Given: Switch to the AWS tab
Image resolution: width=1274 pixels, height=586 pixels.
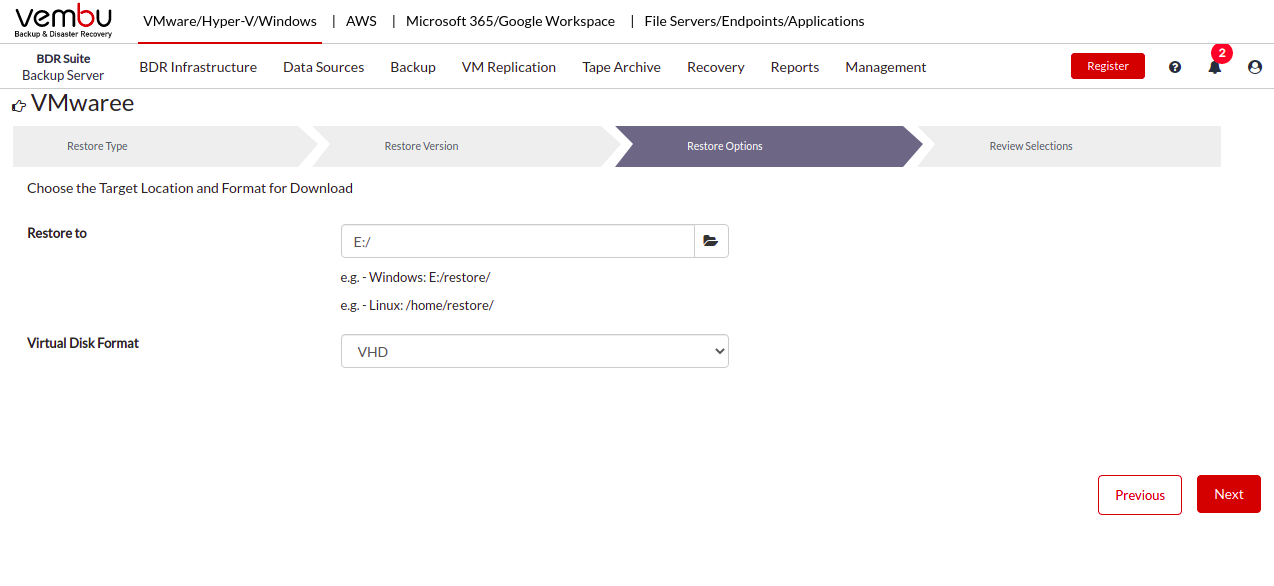Looking at the screenshot, I should click(361, 21).
